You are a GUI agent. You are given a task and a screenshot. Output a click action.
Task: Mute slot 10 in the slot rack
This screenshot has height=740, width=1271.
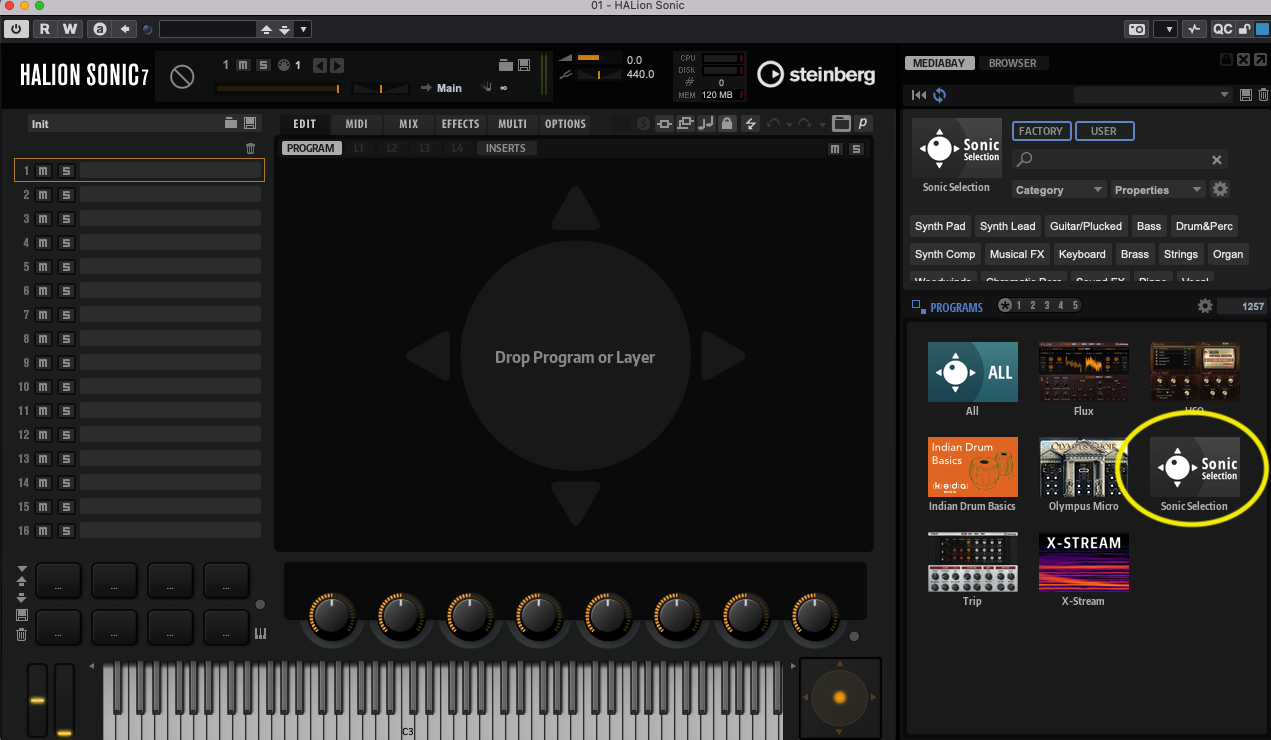click(x=43, y=387)
